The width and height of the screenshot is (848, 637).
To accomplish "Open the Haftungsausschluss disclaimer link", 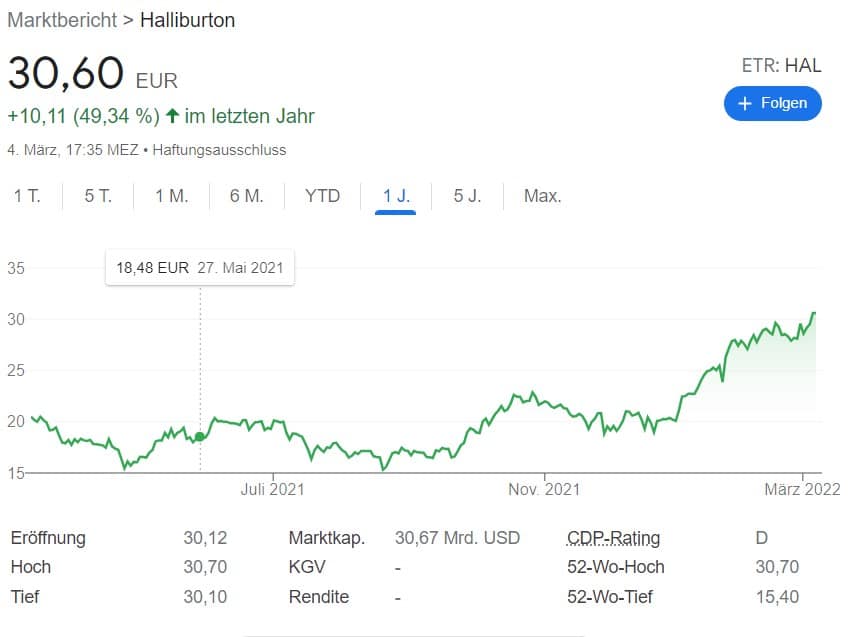I will pos(219,150).
